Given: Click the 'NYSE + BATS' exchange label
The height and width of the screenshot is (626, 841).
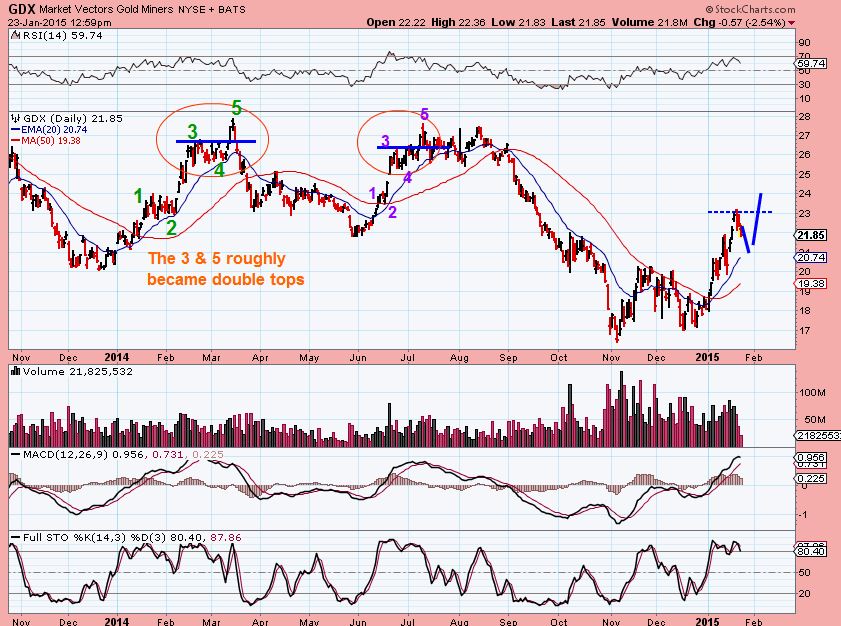Looking at the screenshot, I should tap(212, 10).
